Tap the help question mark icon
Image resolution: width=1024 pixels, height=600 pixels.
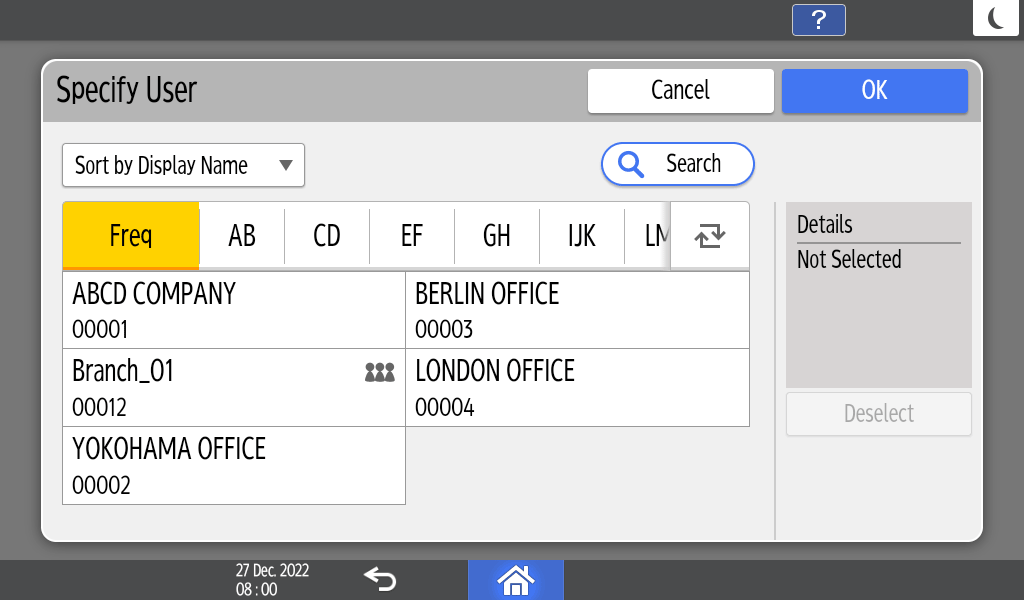(x=818, y=20)
